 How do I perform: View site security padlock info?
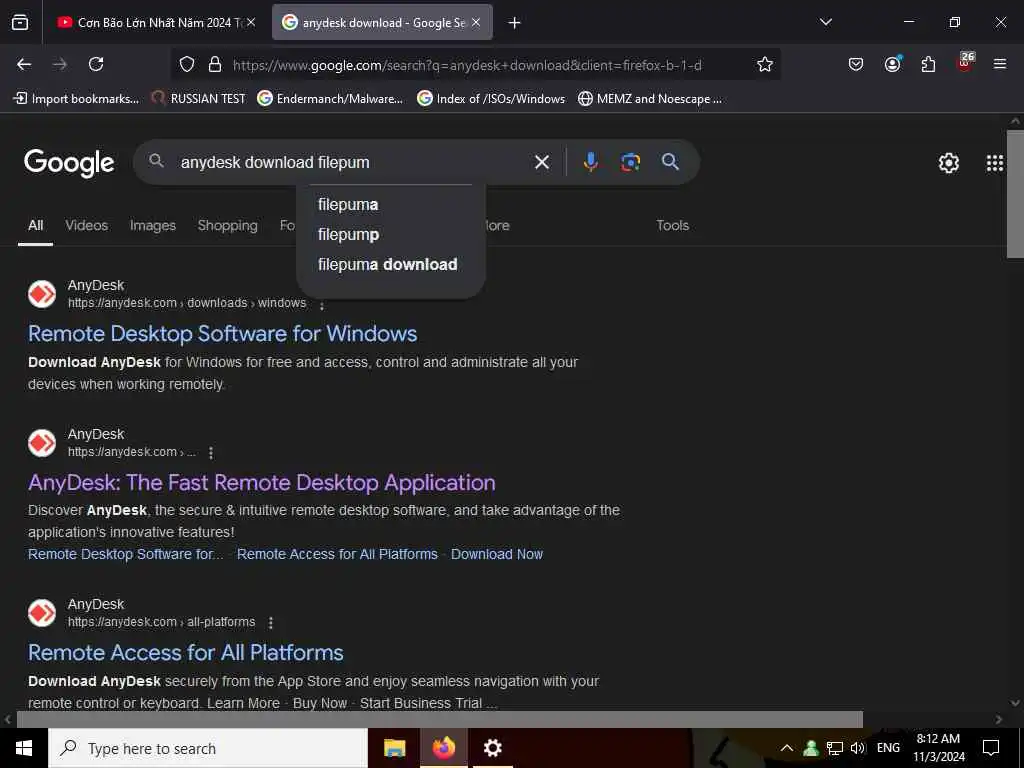coord(215,64)
